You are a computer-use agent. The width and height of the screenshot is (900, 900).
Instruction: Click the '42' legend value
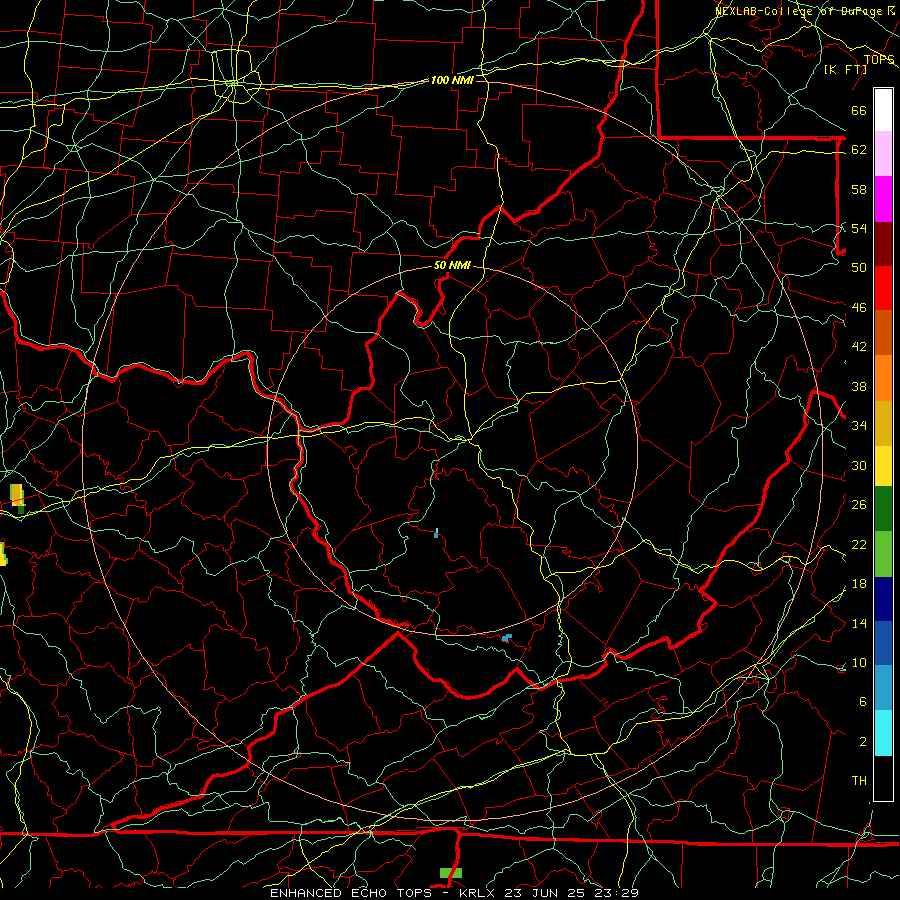coord(859,347)
